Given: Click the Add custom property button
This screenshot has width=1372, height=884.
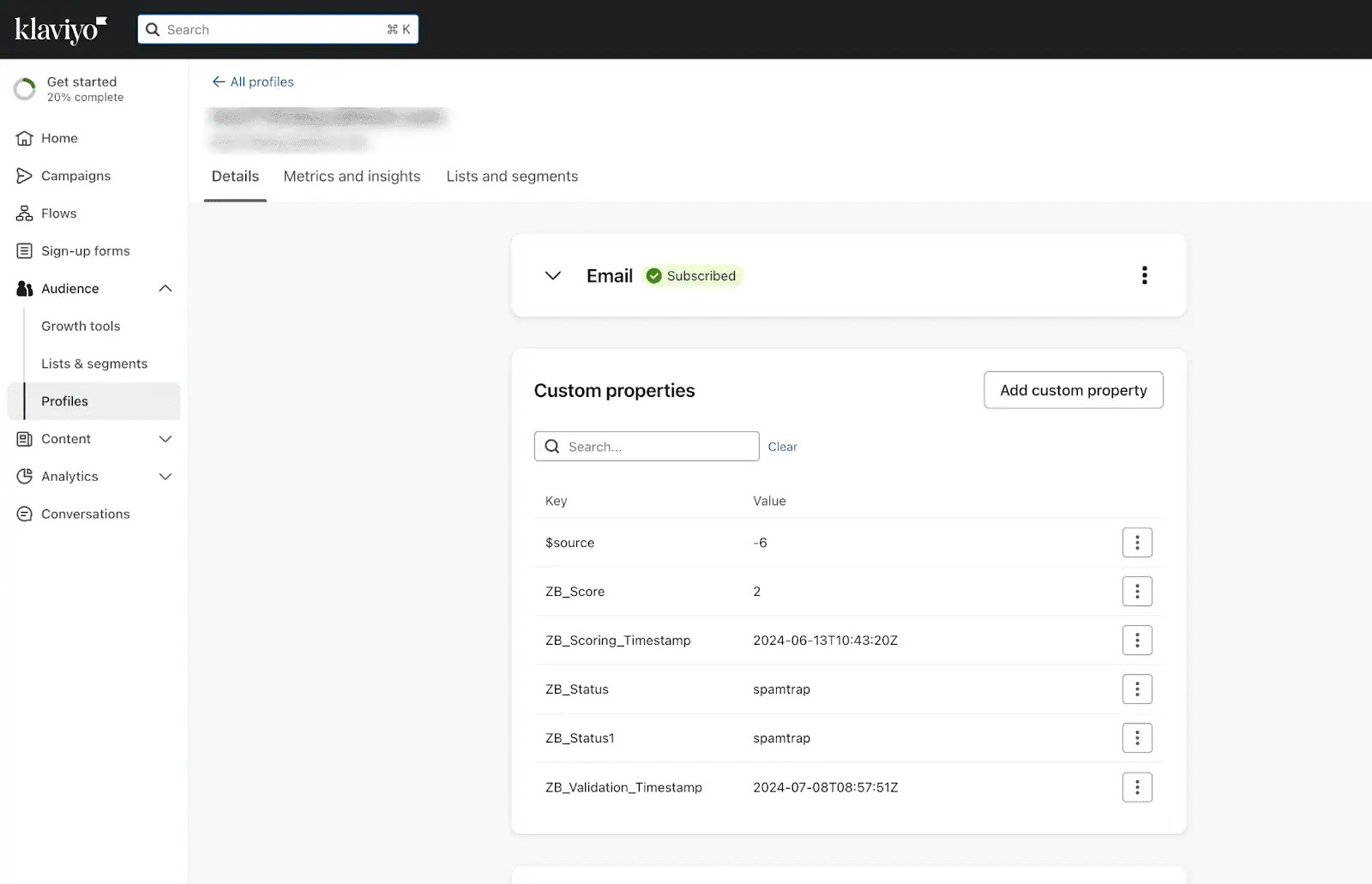Looking at the screenshot, I should [x=1073, y=390].
